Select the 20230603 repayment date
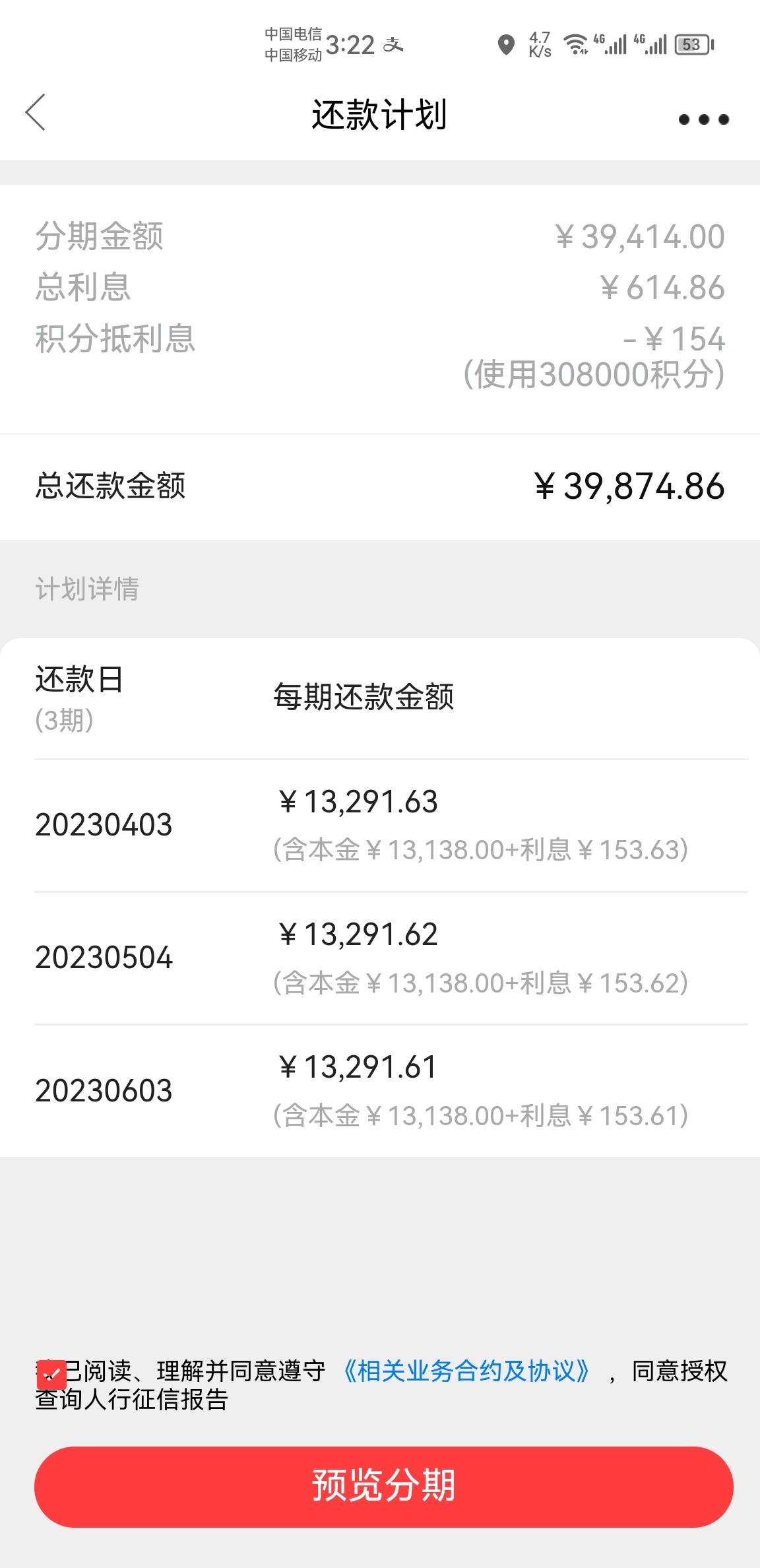This screenshot has width=760, height=1568. [x=104, y=1090]
